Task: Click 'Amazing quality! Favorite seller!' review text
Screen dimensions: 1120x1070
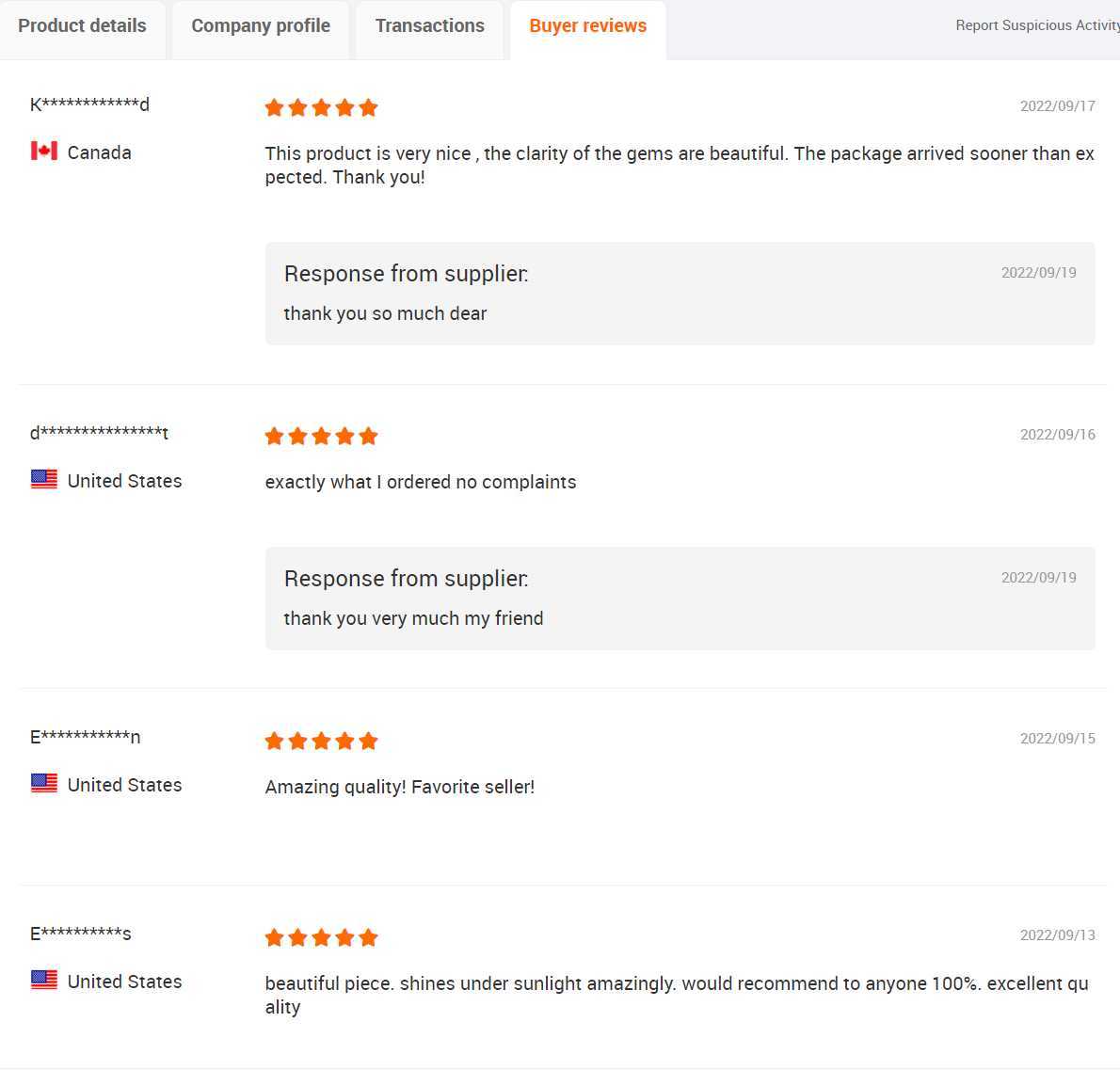Action: coord(400,787)
